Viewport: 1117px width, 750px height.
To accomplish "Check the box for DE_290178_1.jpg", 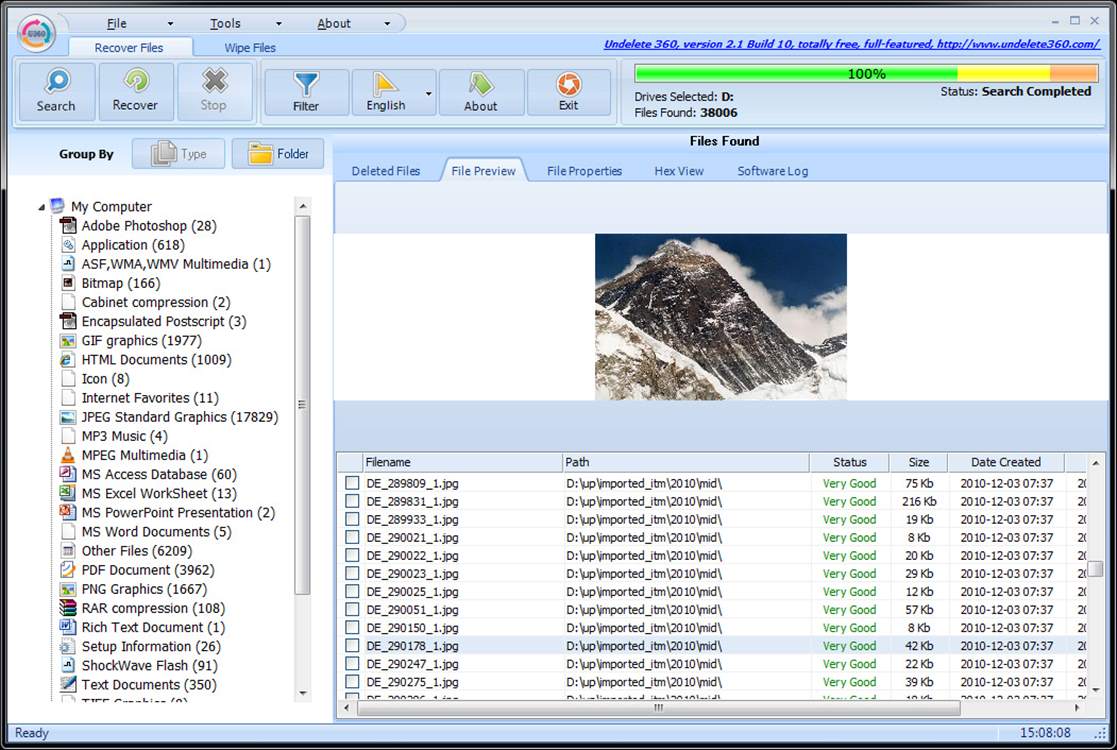I will tap(352, 646).
